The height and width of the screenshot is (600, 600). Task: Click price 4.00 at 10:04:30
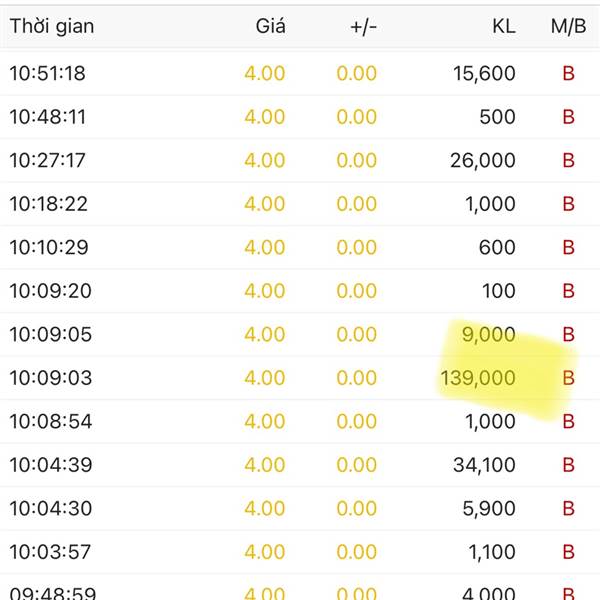pos(265,509)
